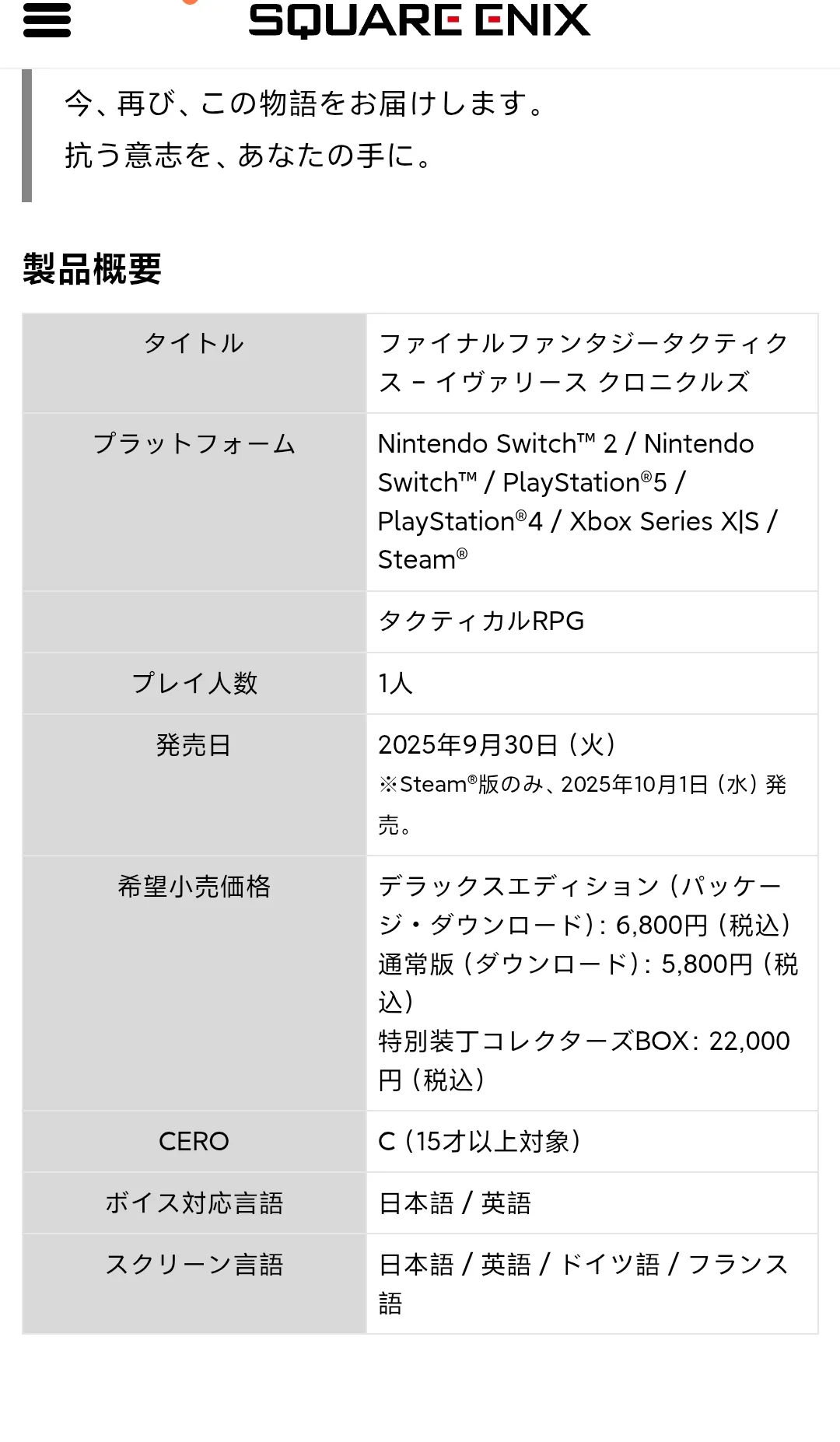840x1442 pixels.
Task: Click the 希望小売価格 label
Action: [x=194, y=886]
